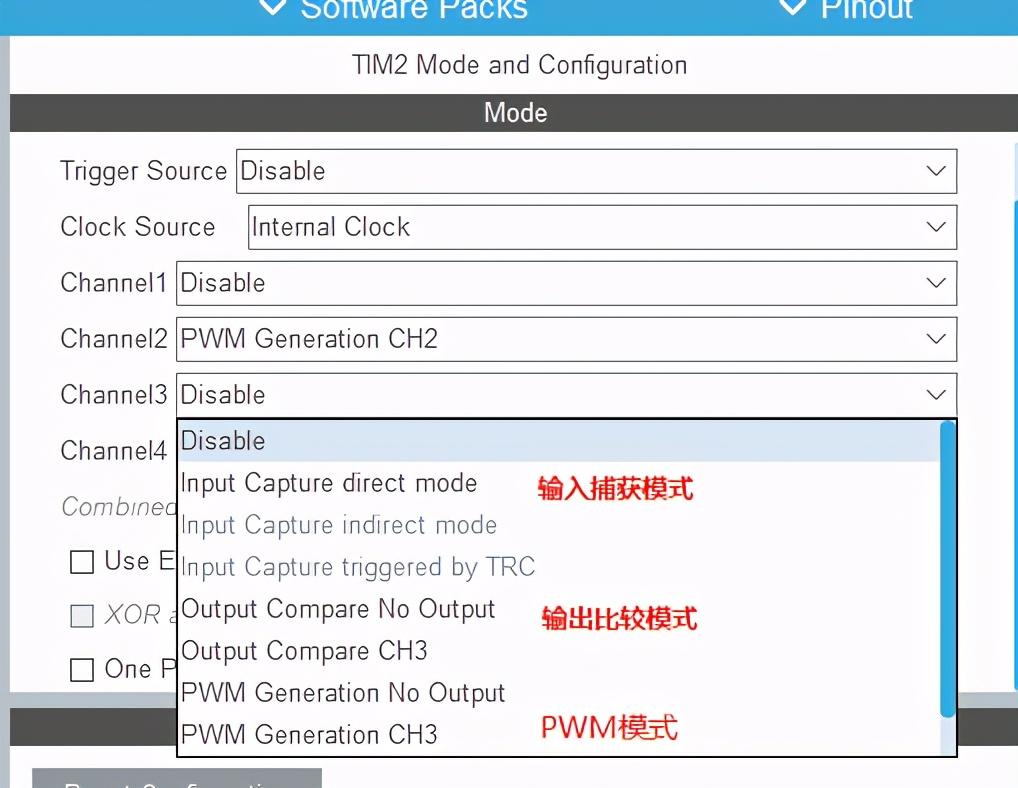Enable the "Use E..." checkbox
Viewport: 1018px width, 788px height.
(81, 562)
